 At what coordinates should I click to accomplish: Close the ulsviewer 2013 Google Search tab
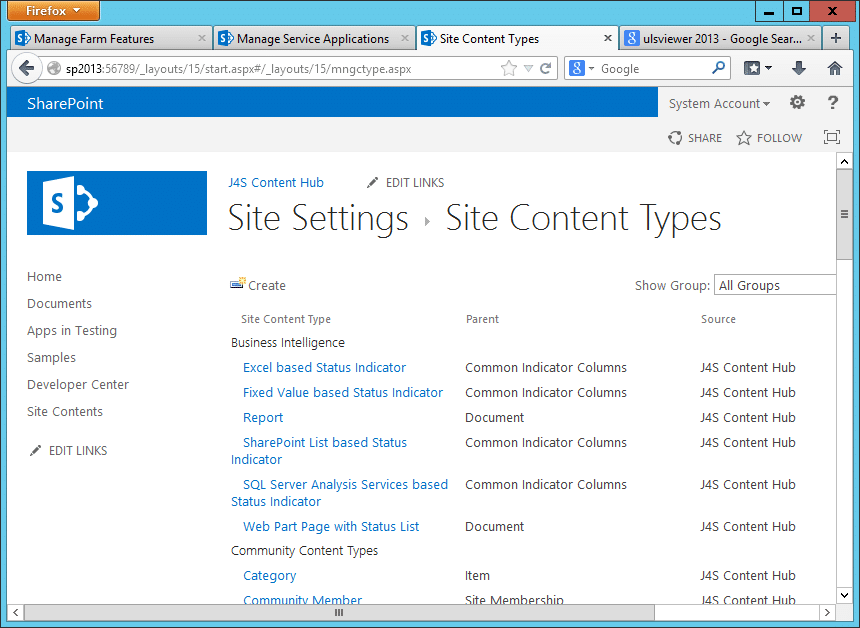[x=811, y=38]
